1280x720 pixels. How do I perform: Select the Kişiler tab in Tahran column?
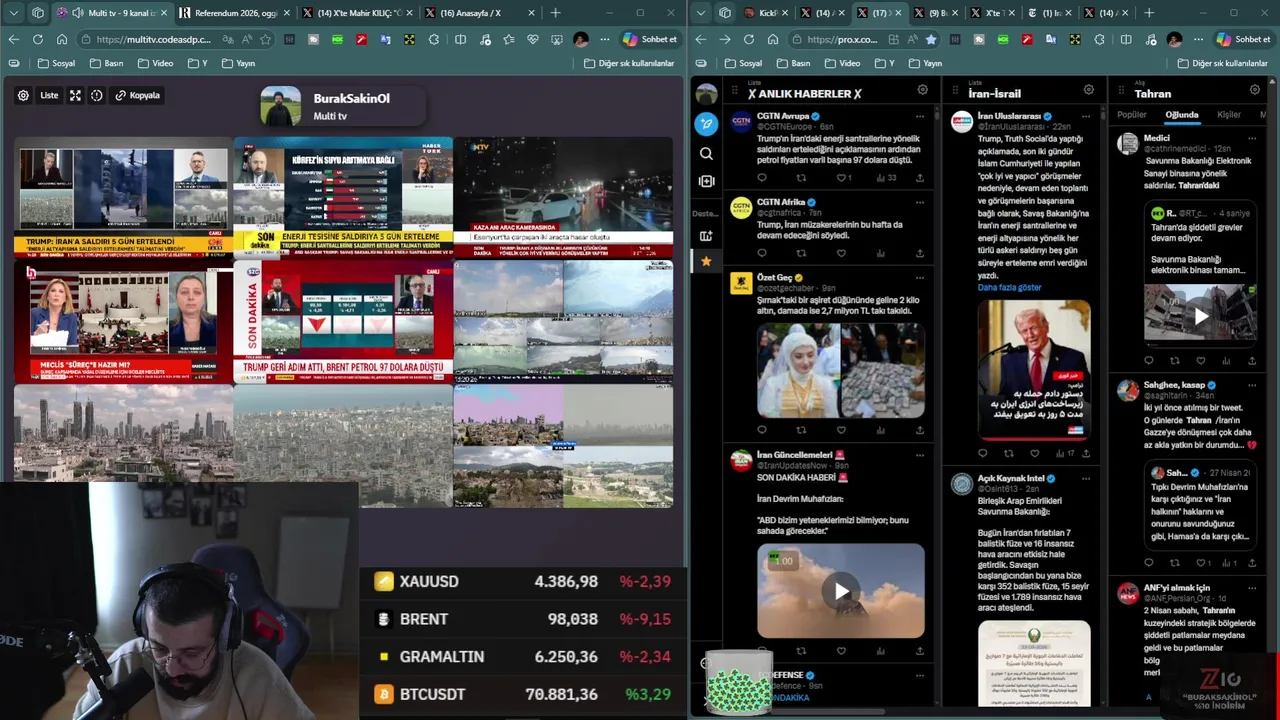[1228, 115]
